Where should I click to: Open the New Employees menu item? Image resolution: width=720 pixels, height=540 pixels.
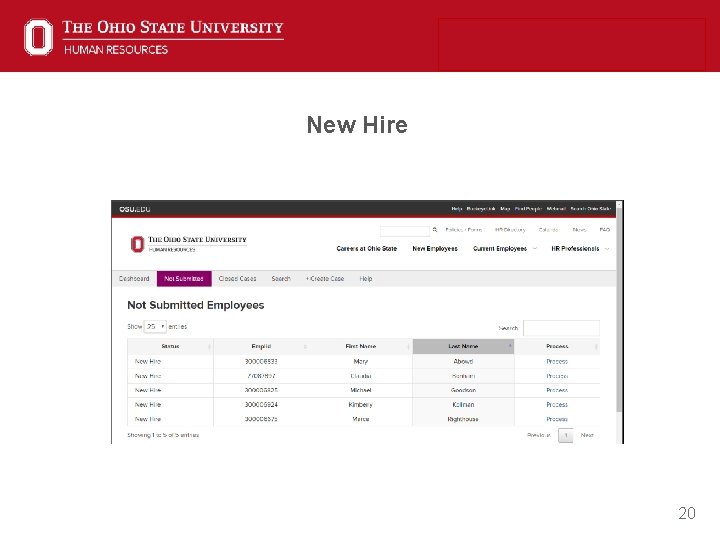tap(435, 249)
